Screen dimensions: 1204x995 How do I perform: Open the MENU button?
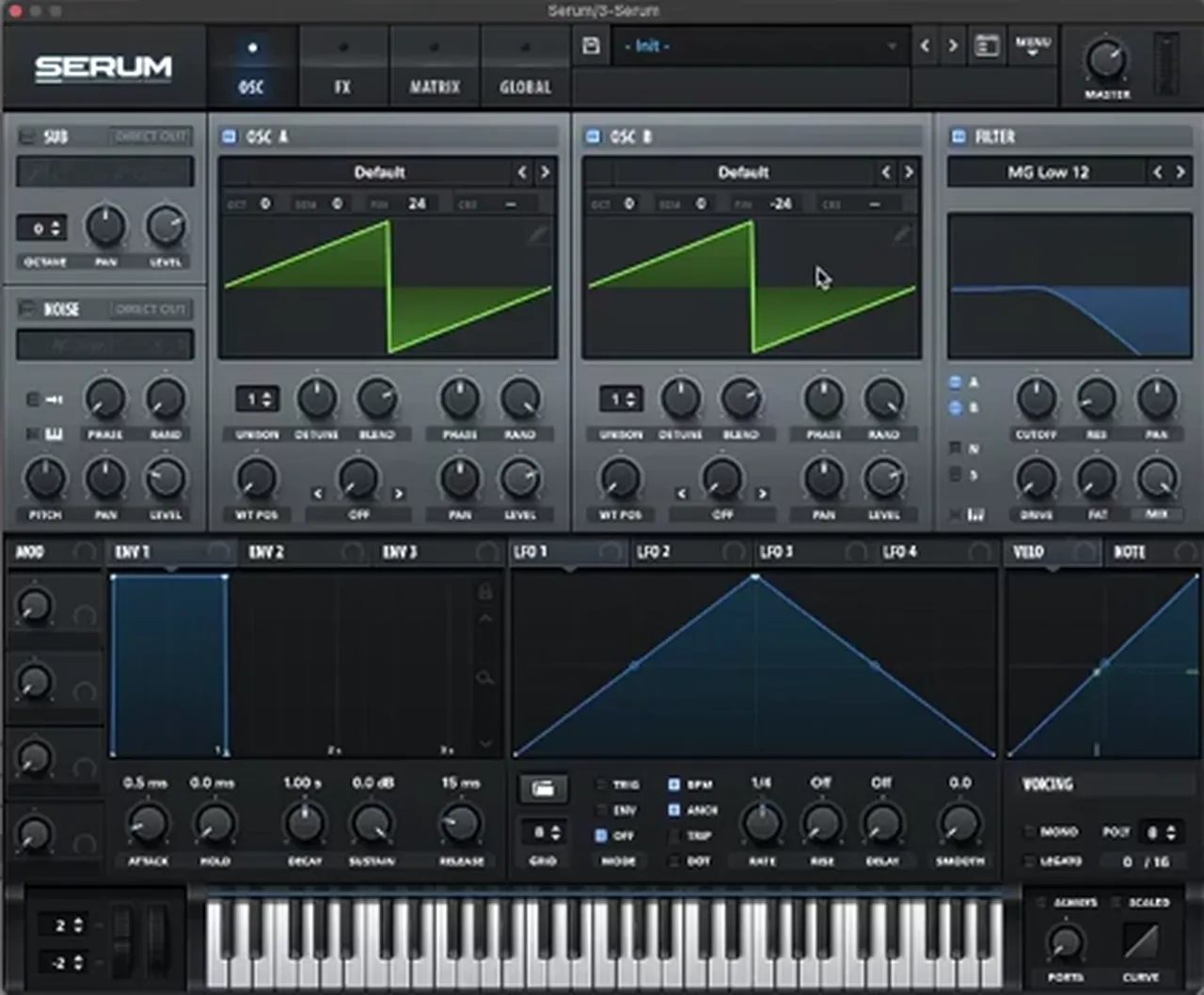click(1032, 45)
